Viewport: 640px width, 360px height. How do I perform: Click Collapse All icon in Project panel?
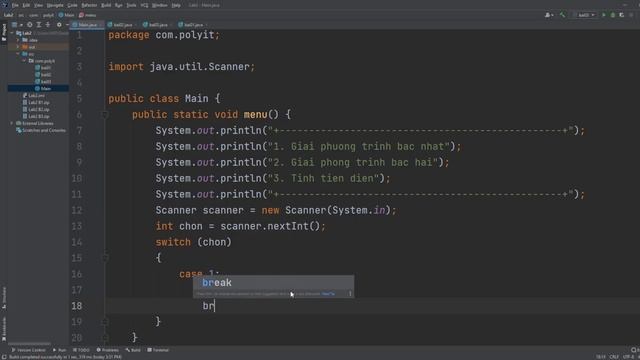click(x=48, y=25)
